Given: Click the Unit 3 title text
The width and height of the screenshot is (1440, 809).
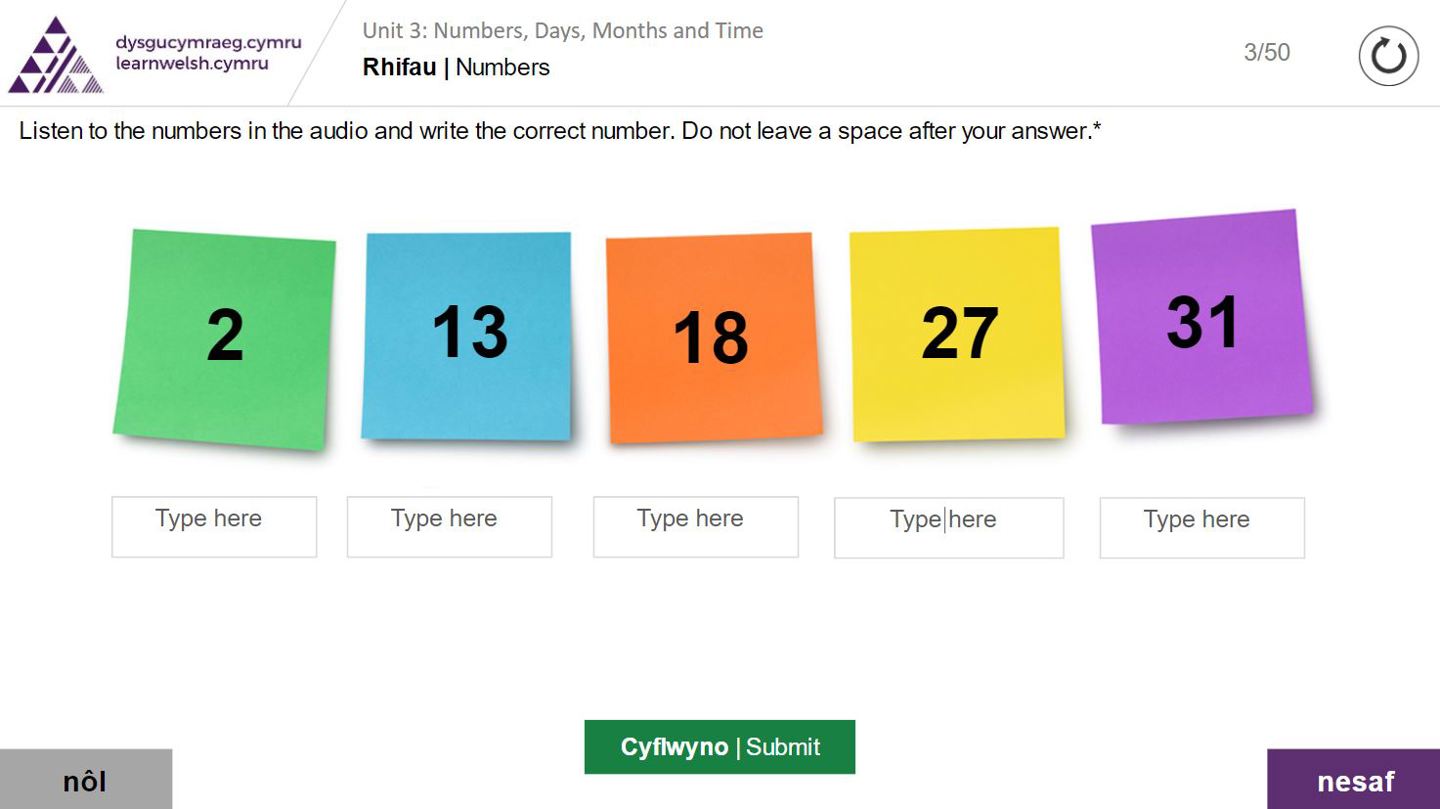Looking at the screenshot, I should [562, 31].
